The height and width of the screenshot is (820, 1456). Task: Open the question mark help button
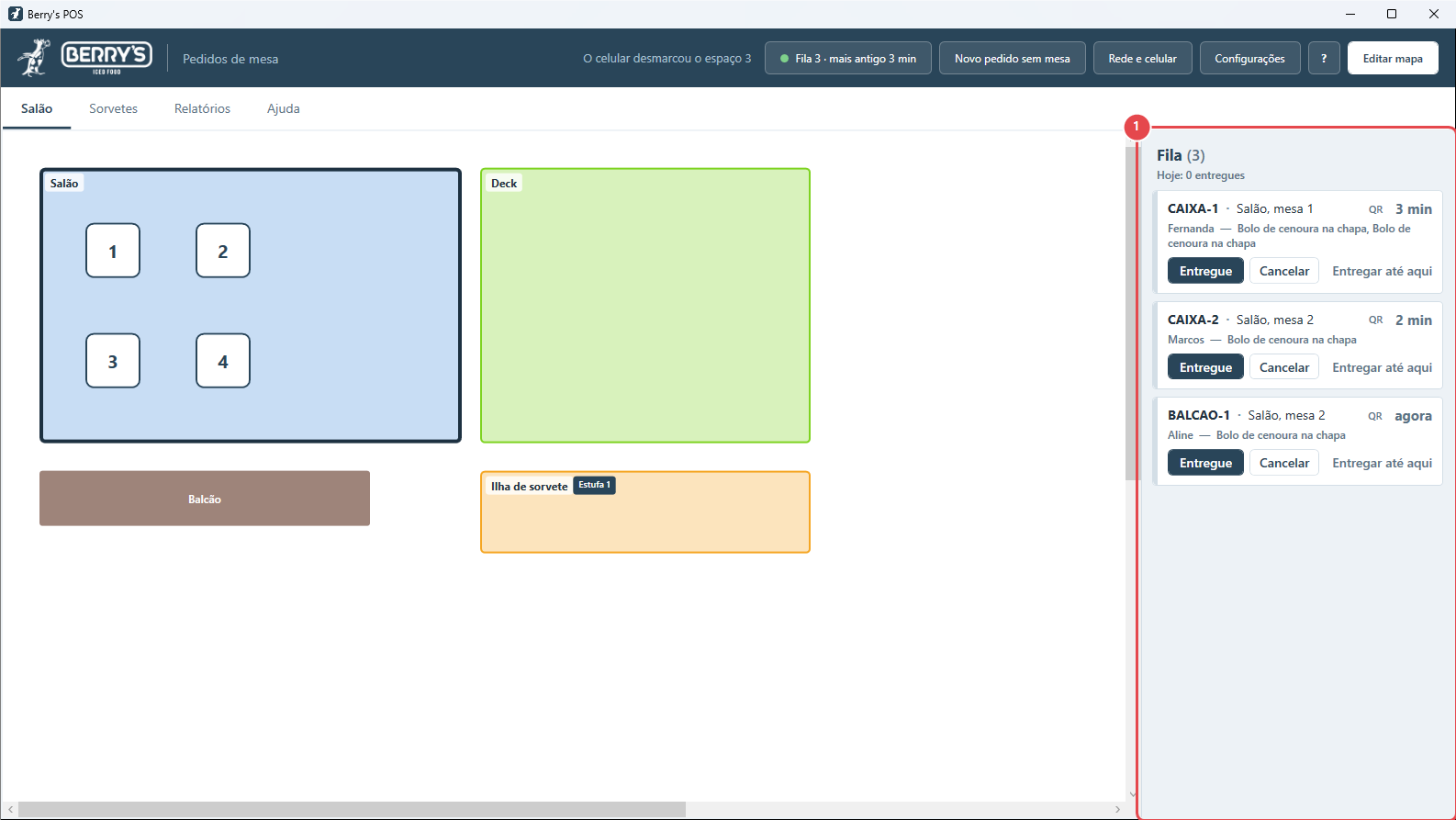tap(1324, 58)
